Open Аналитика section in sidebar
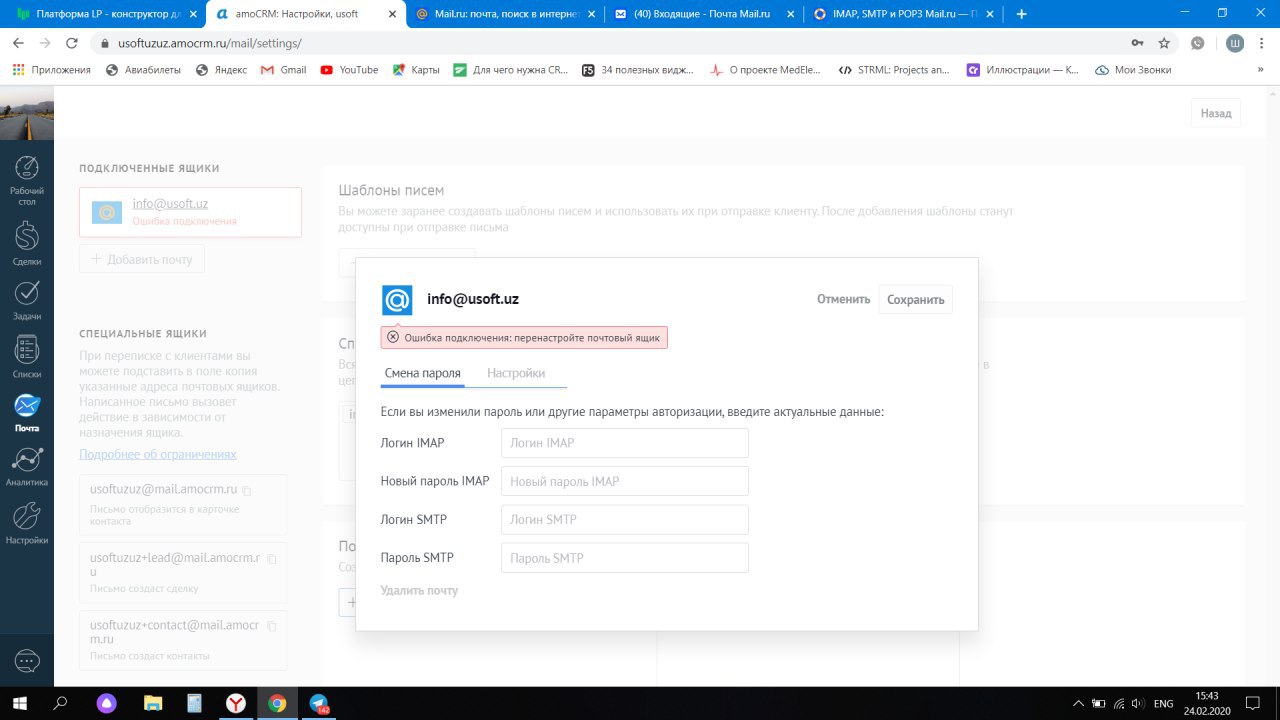The width and height of the screenshot is (1280, 720). coord(27,467)
